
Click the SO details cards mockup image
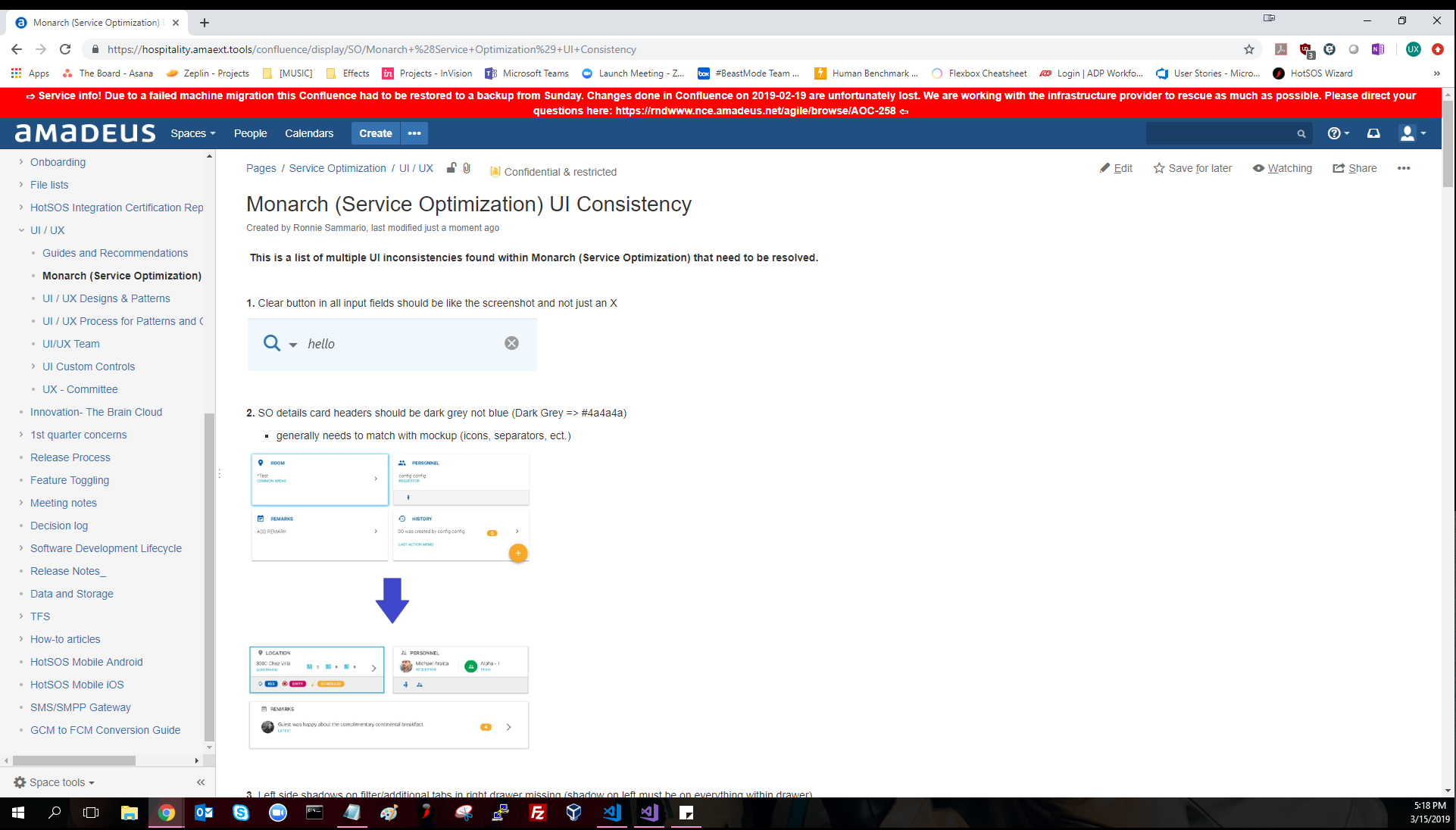389,601
